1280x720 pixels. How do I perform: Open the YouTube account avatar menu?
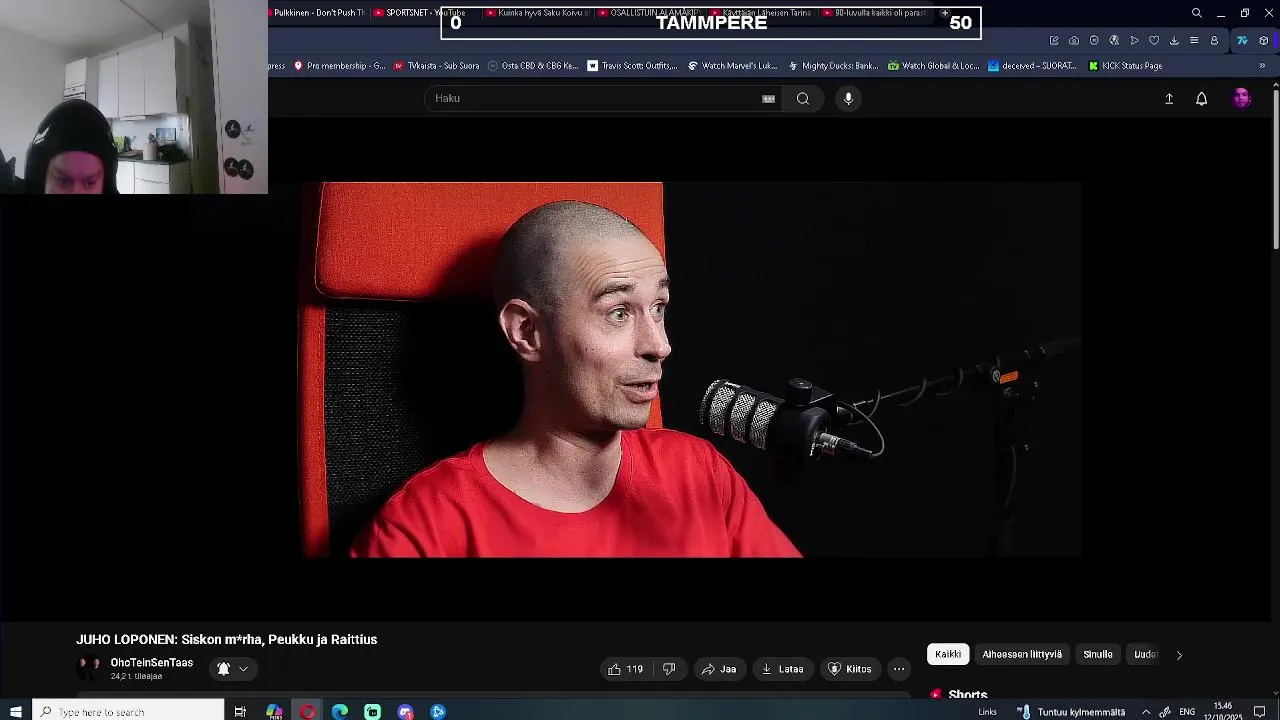1241,98
